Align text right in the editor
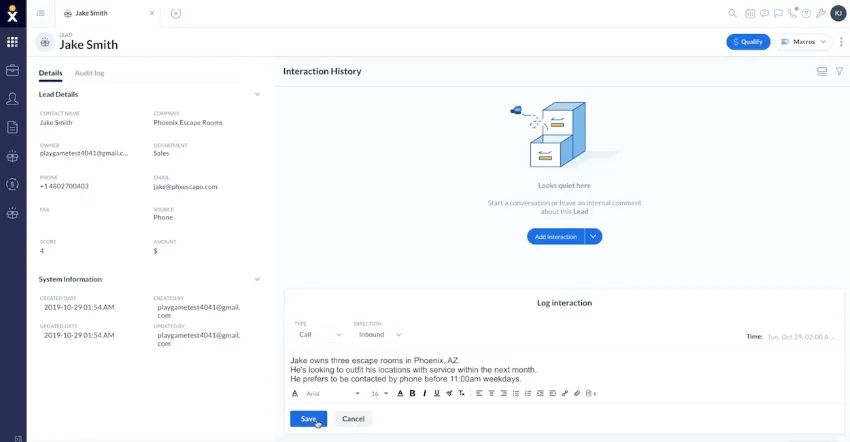850x442 pixels. click(504, 393)
